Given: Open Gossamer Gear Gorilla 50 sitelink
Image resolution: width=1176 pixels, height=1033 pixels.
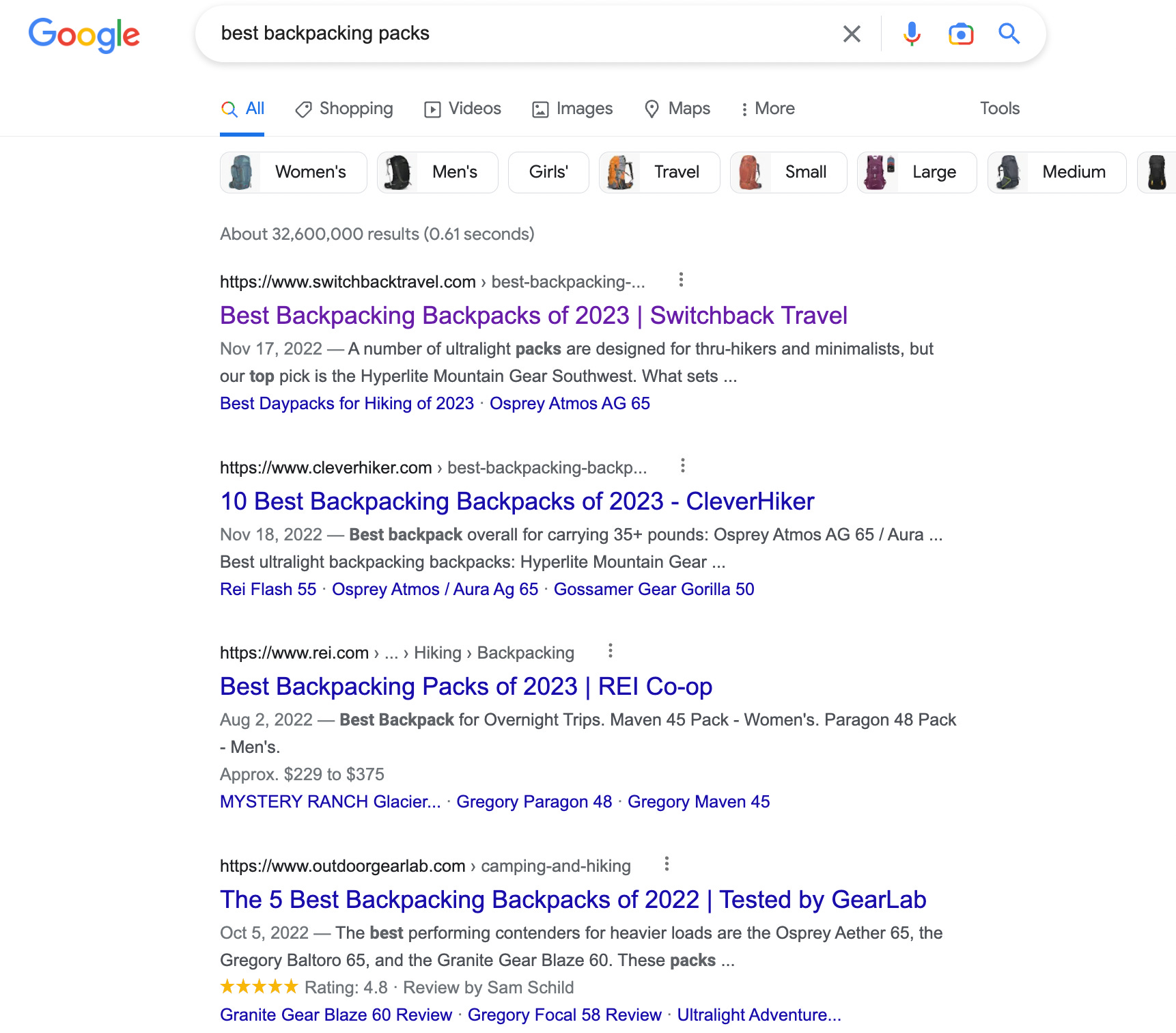Looking at the screenshot, I should point(654,590).
